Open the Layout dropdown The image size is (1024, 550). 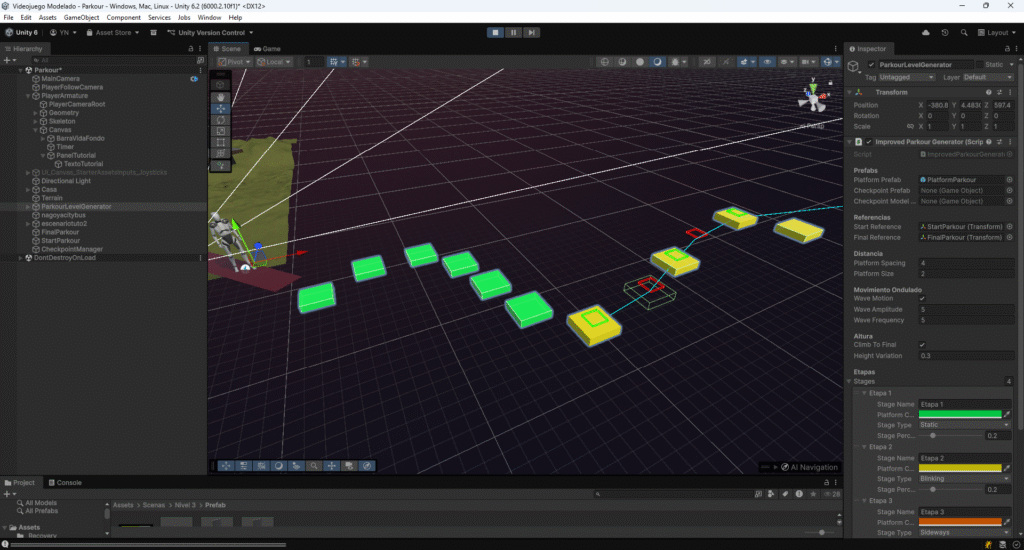(x=996, y=32)
